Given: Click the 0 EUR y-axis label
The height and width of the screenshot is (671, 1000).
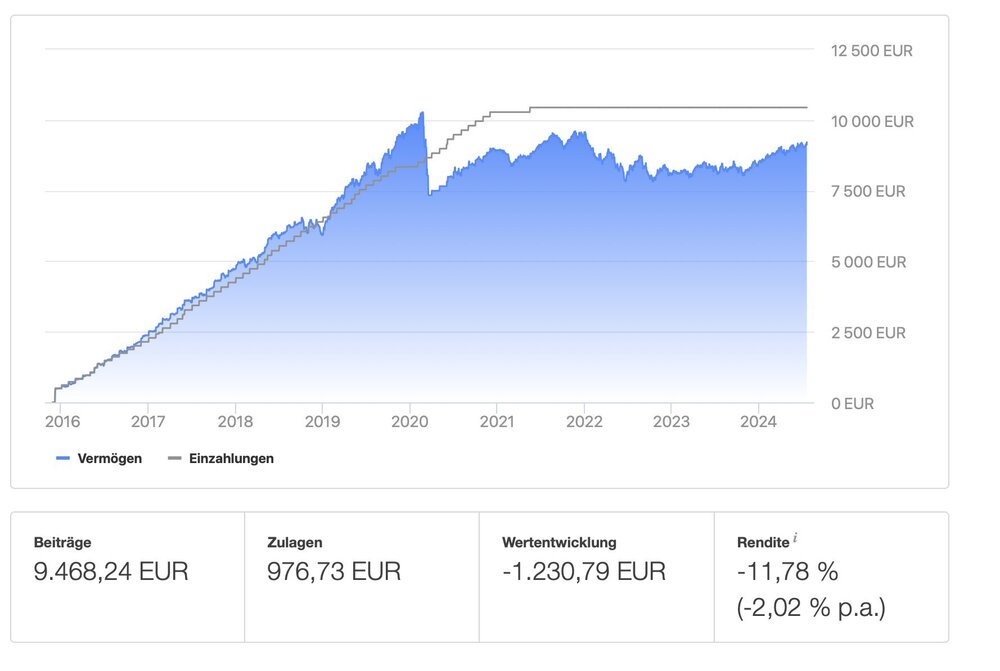Looking at the screenshot, I should coord(852,403).
